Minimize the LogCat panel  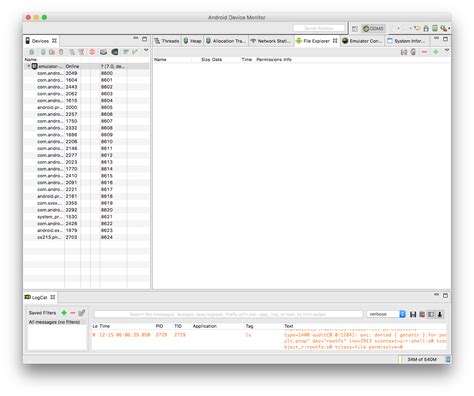coord(436,295)
